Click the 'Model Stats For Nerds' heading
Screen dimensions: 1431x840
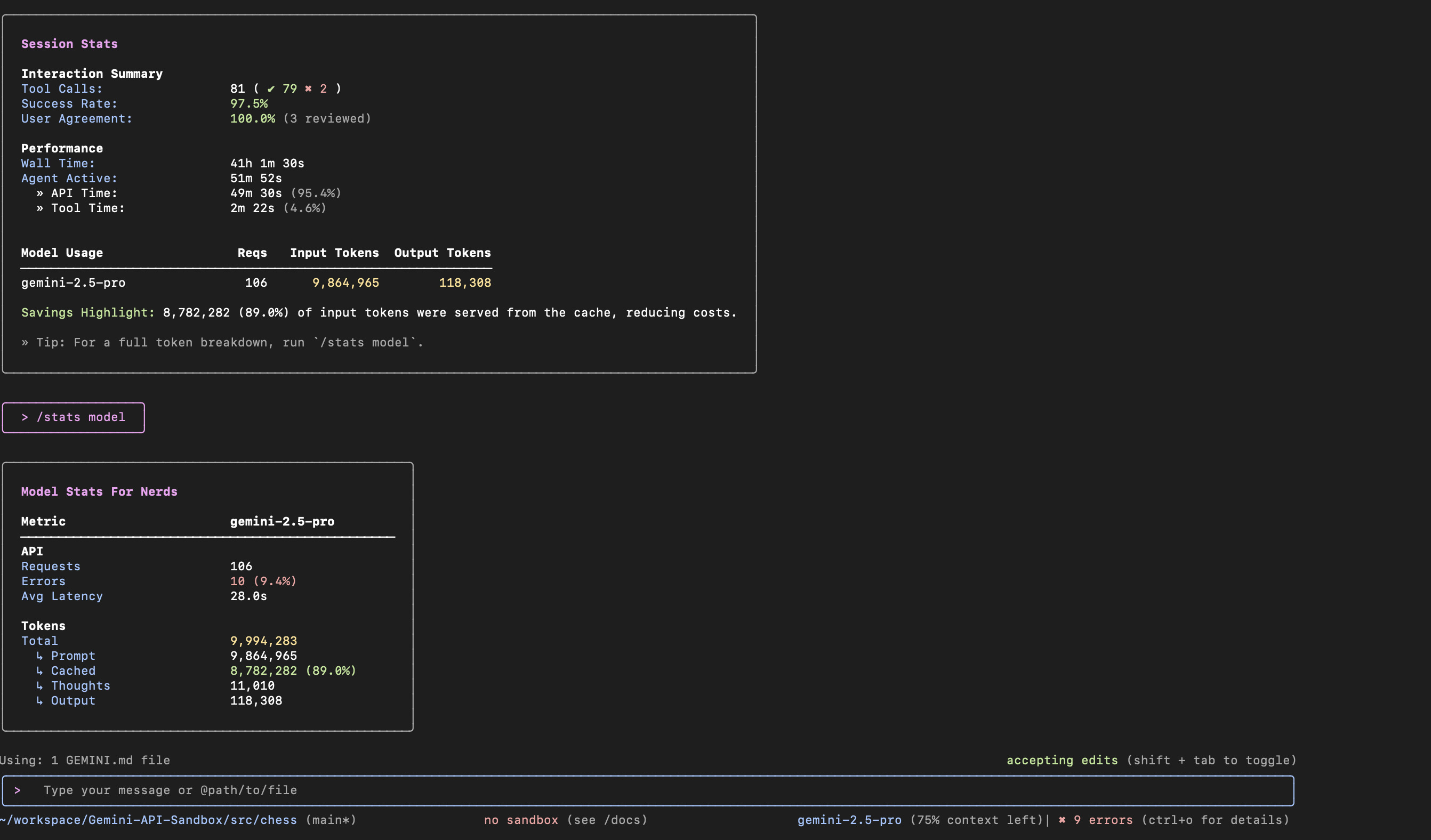pos(99,491)
